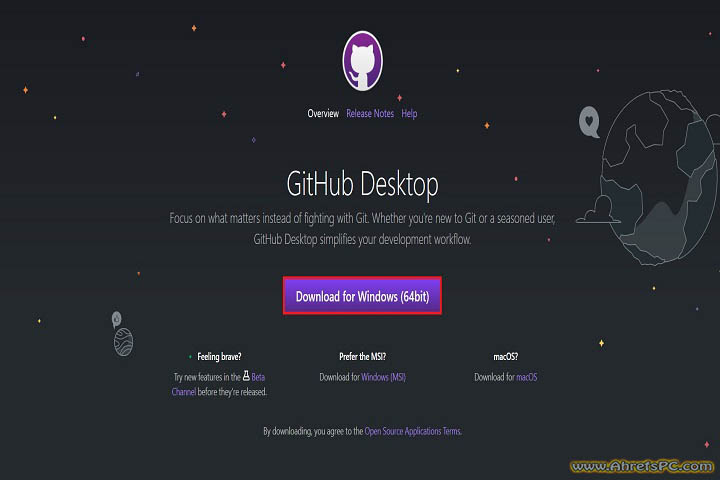720x480 pixels.
Task: Click the GitHub Desktop octocat logo
Action: coord(362,61)
